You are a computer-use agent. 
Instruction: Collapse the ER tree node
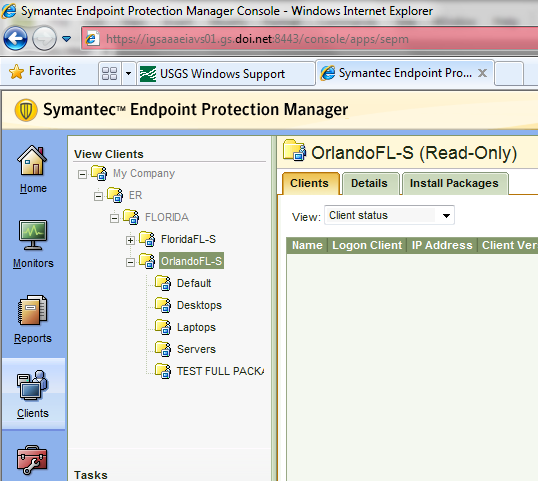[98, 196]
